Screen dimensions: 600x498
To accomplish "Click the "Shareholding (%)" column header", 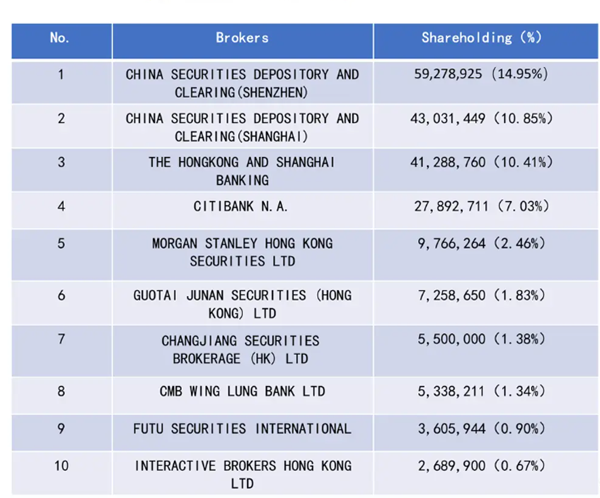I will pos(481,38).
